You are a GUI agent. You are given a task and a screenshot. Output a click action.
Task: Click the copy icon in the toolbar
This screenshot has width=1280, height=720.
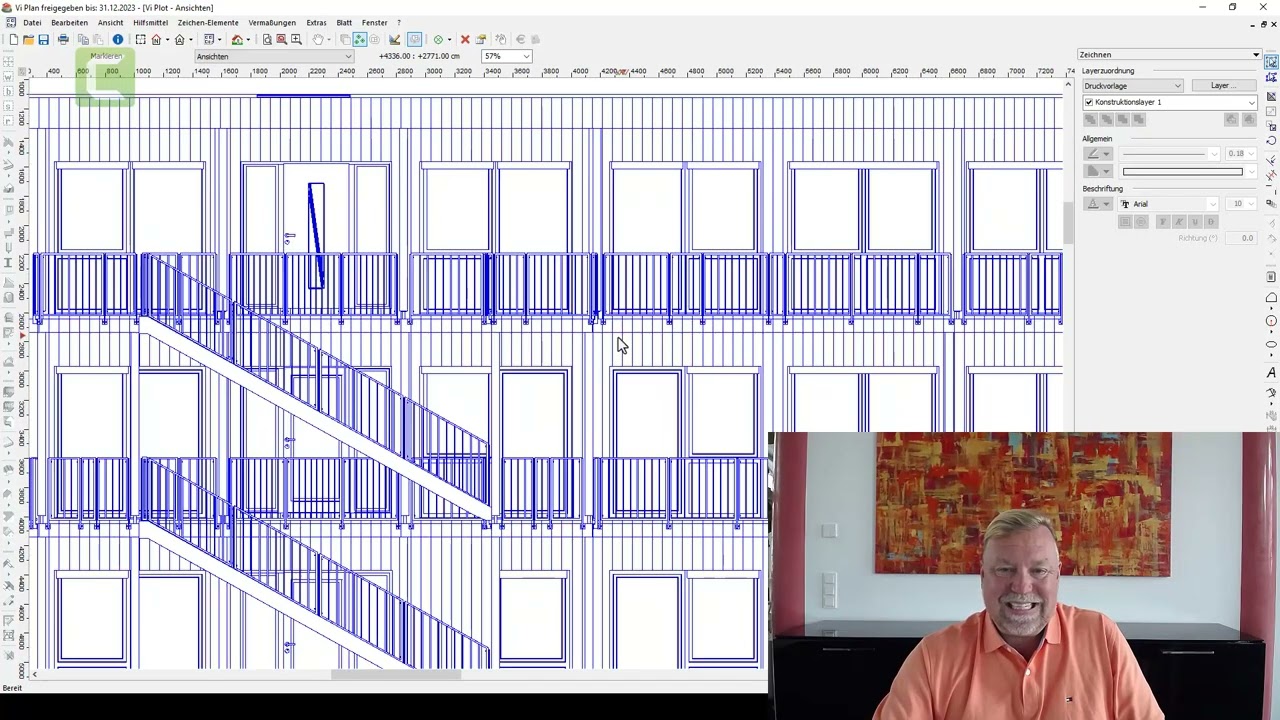pos(83,40)
